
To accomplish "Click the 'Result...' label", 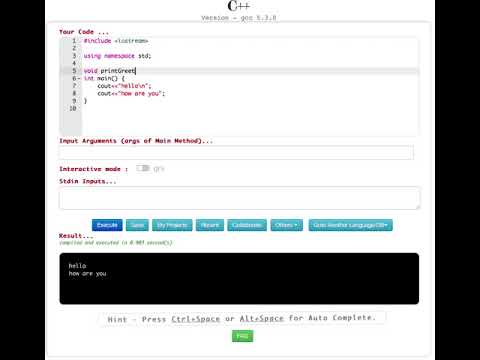I will (x=76, y=236).
